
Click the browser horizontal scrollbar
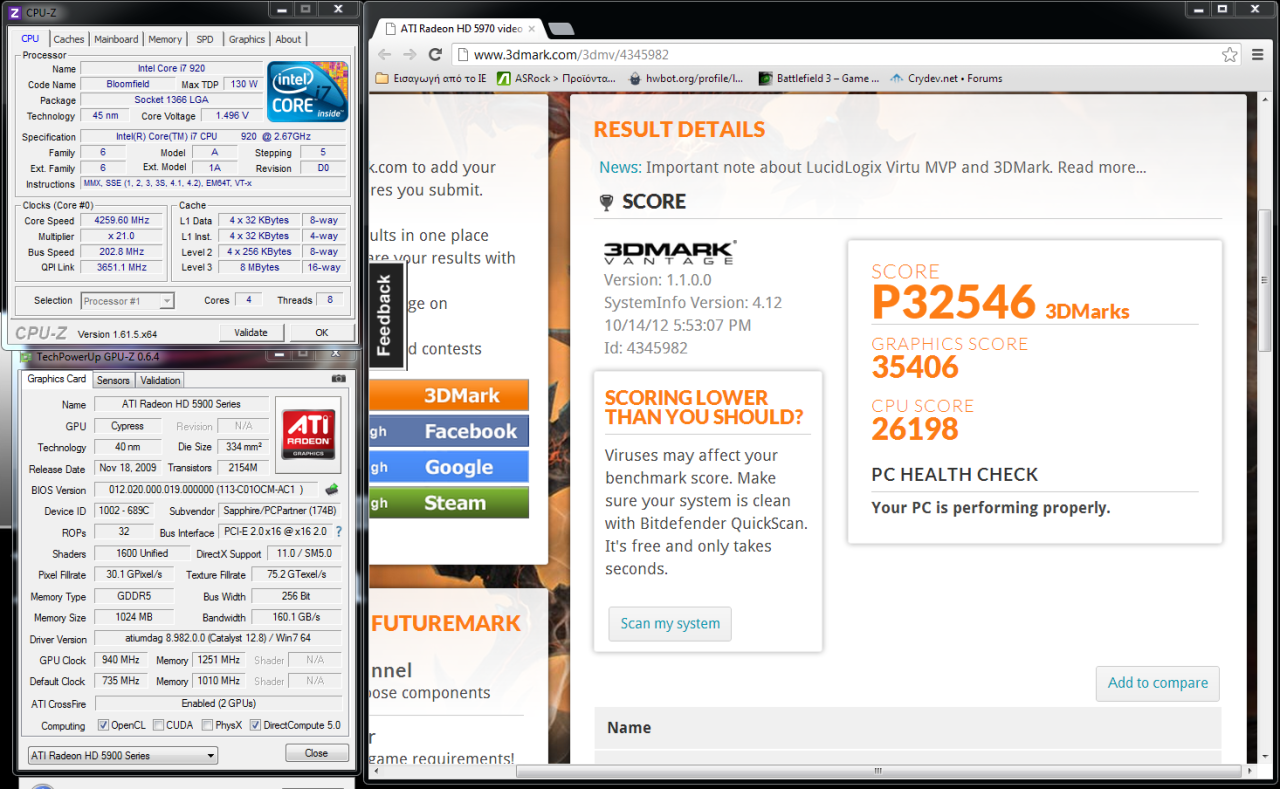(879, 771)
